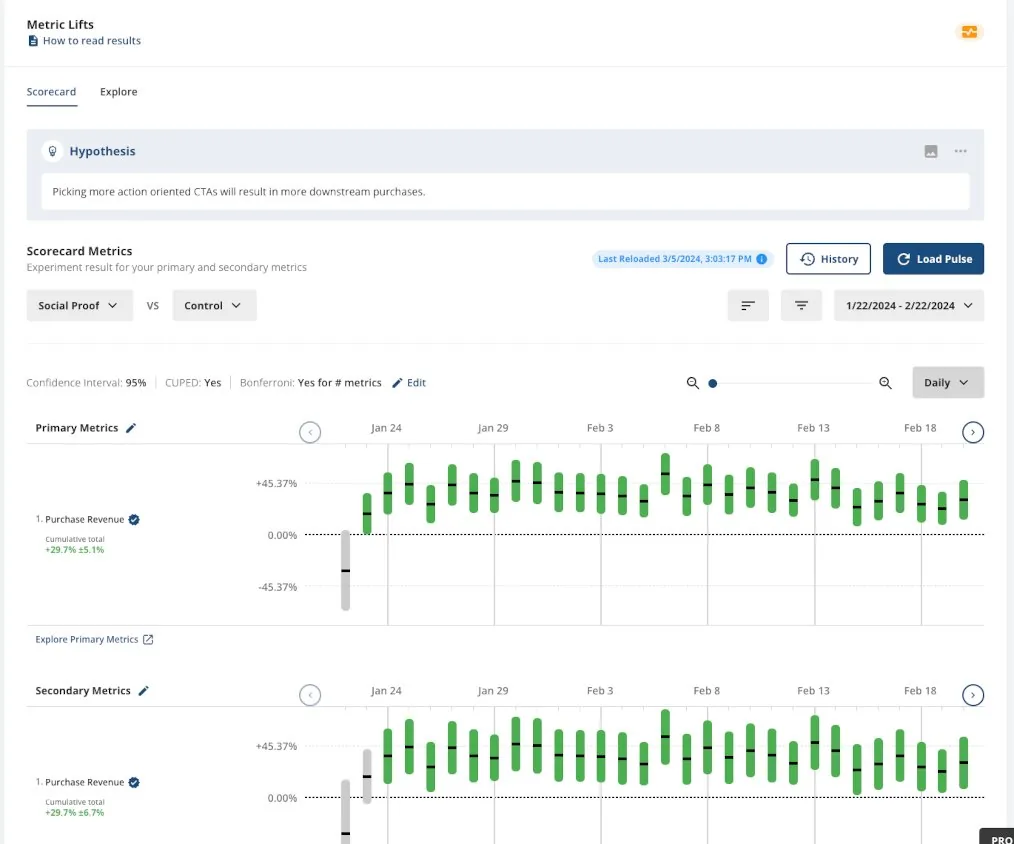Viewport: 1014px width, 844px height.
Task: Open the hypothesis image icon
Action: pyautogui.click(x=931, y=151)
